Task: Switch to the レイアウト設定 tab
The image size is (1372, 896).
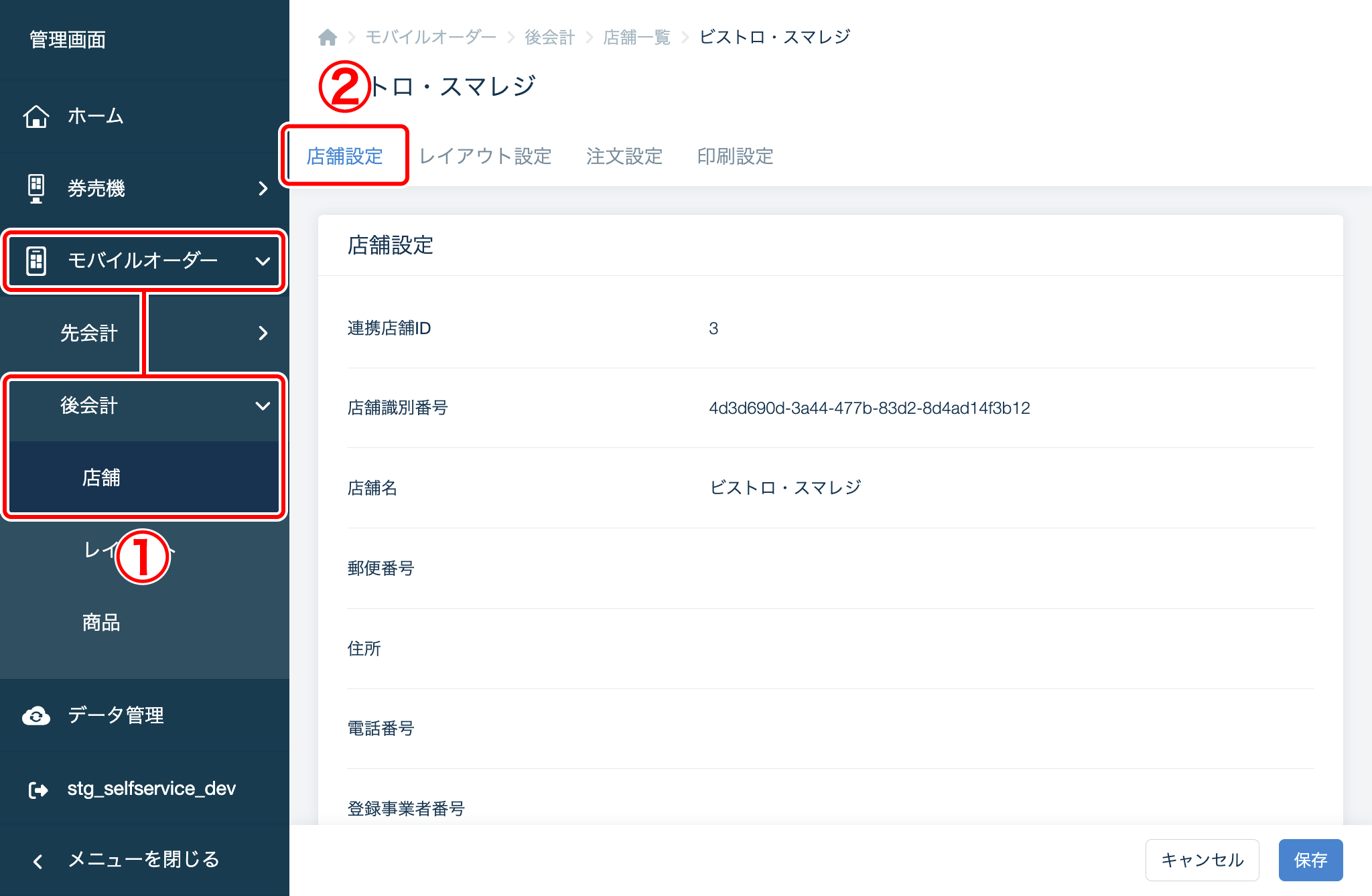Action: point(485,156)
